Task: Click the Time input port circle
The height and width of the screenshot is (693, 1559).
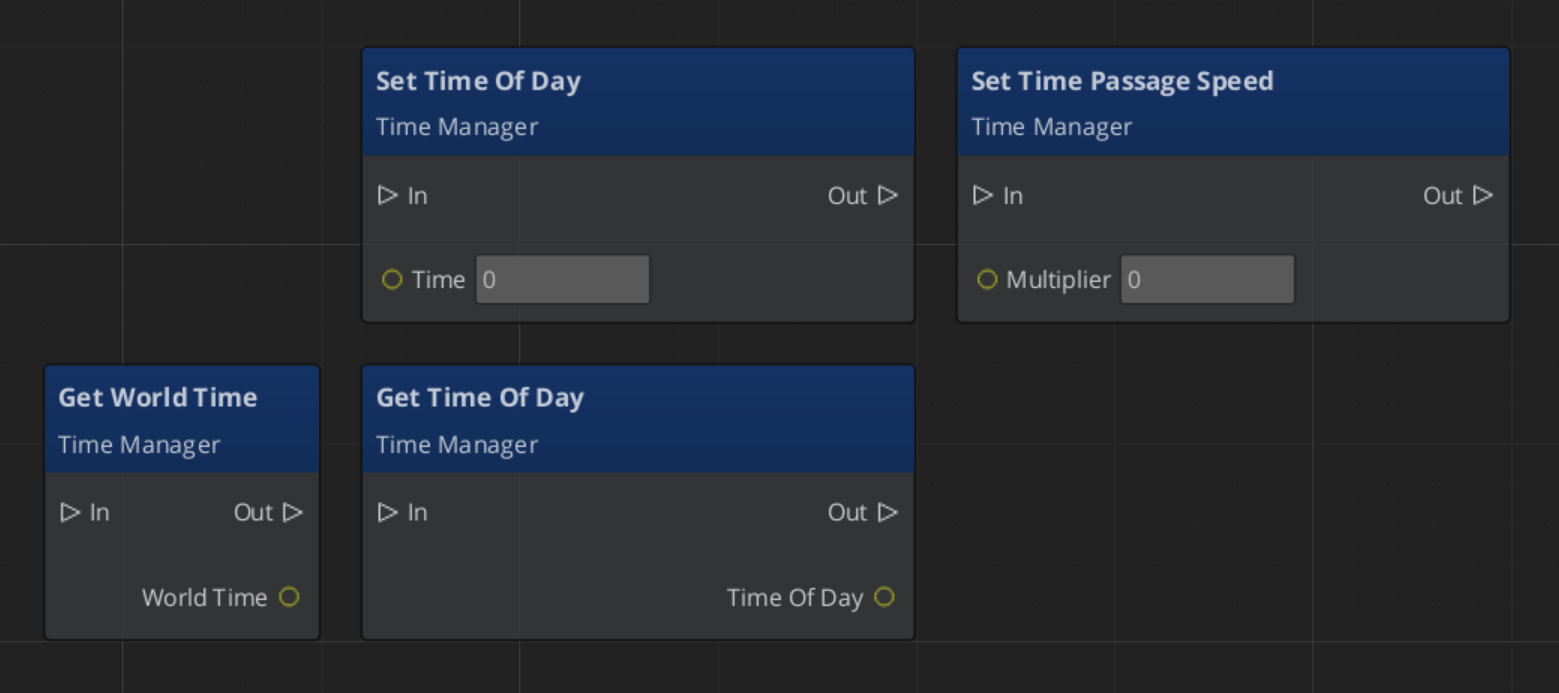Action: pos(392,280)
